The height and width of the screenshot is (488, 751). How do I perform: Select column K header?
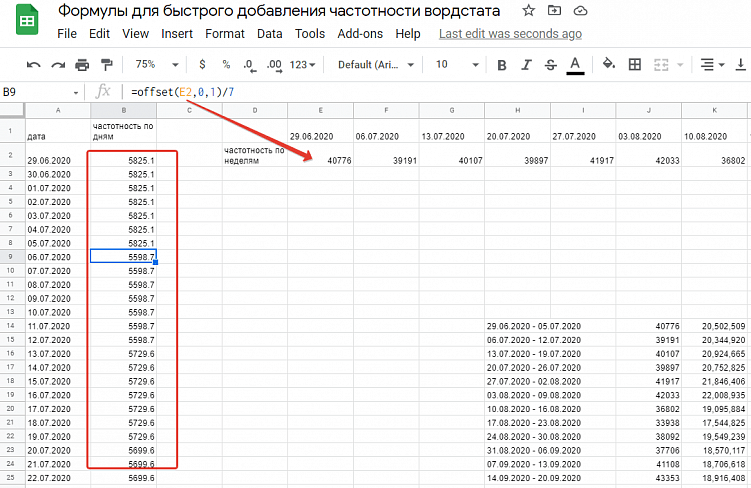click(714, 110)
